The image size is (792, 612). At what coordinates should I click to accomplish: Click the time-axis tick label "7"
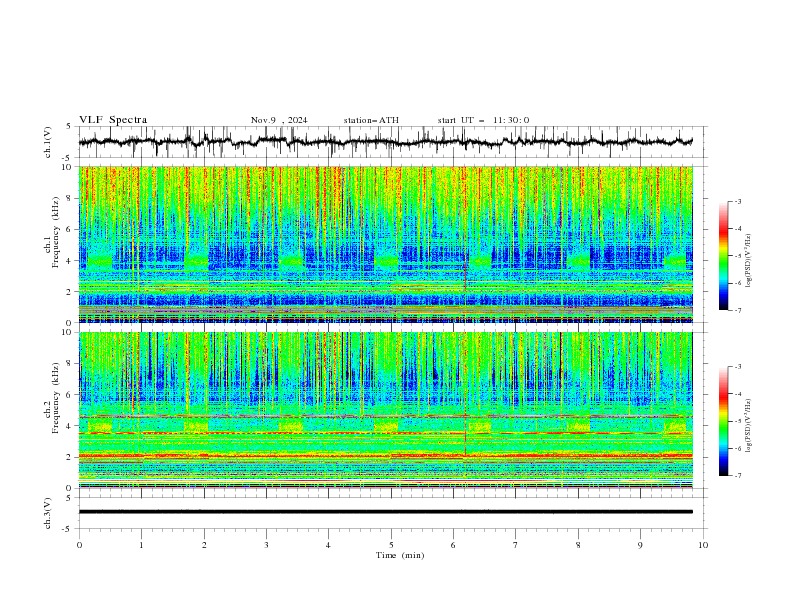(515, 545)
